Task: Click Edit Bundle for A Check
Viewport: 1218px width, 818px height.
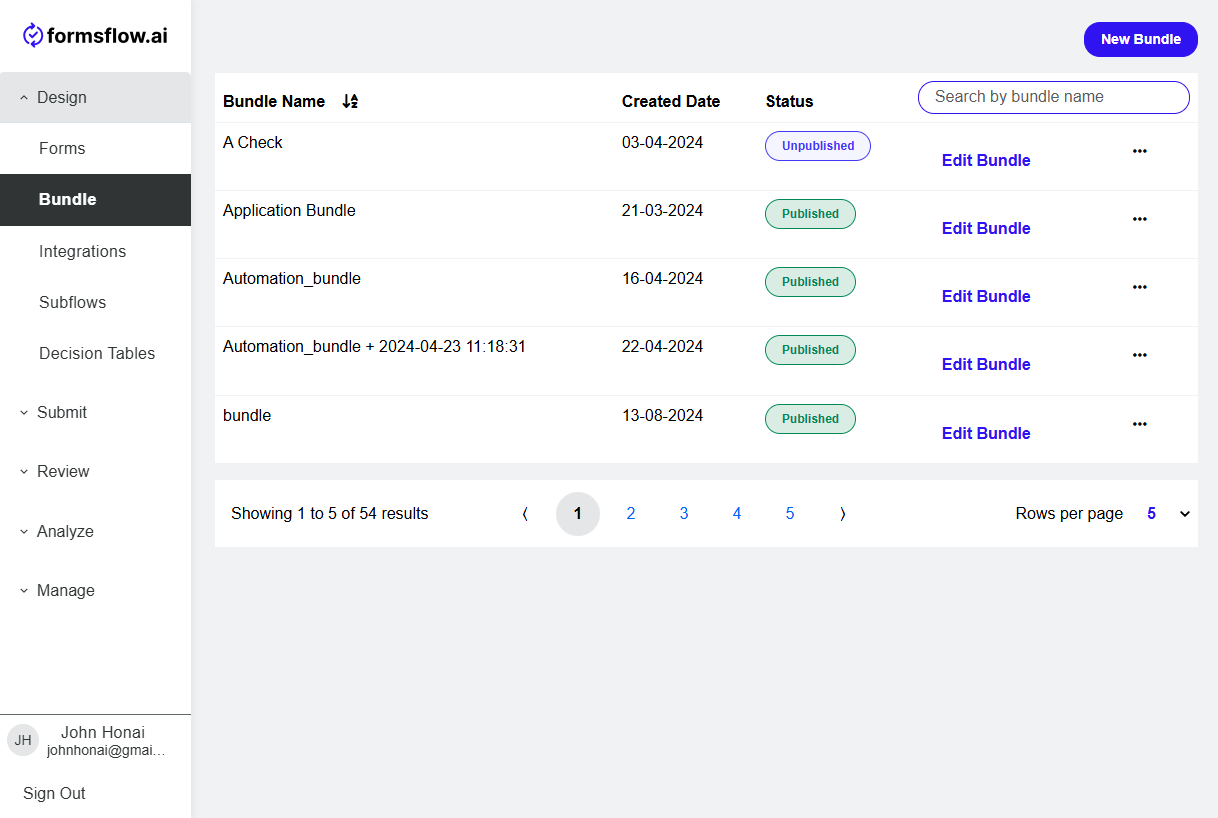Action: [985, 160]
